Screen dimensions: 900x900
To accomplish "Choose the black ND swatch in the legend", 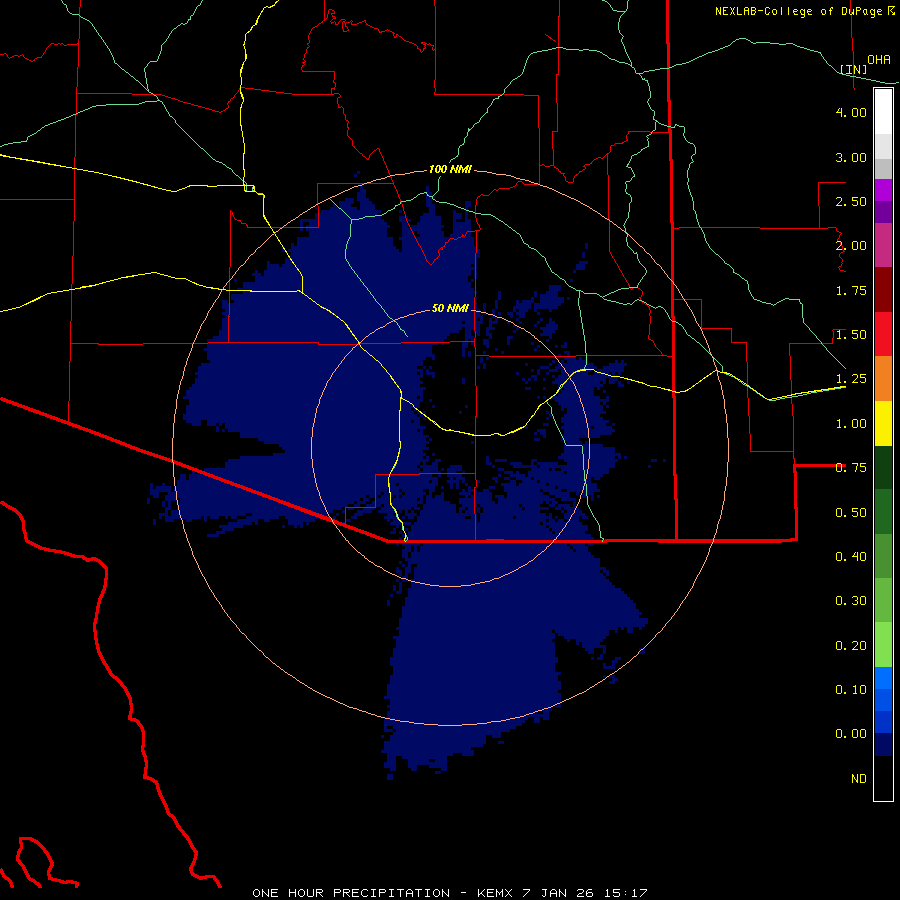I will 883,778.
